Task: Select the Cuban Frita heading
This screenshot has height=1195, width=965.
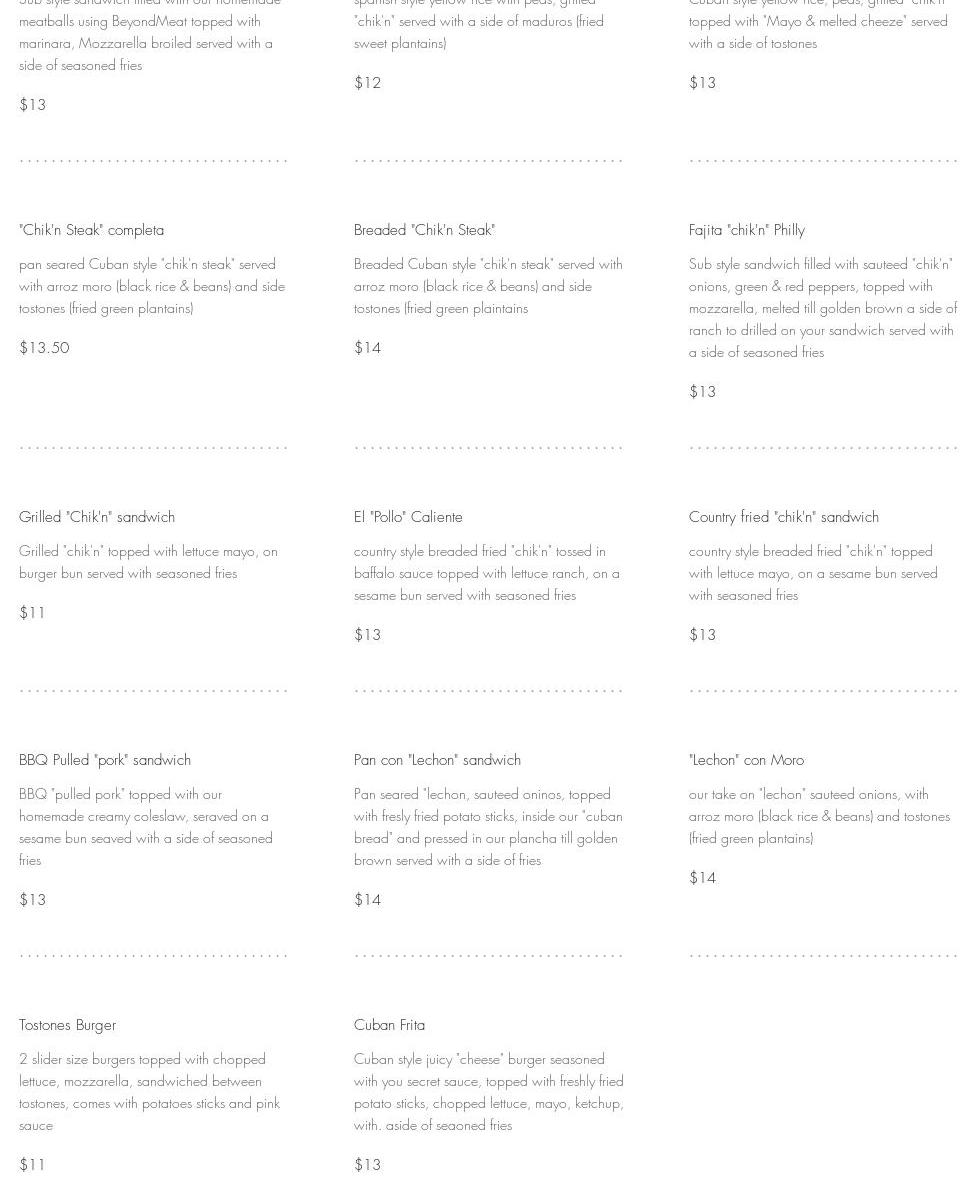Action: tap(390, 1026)
